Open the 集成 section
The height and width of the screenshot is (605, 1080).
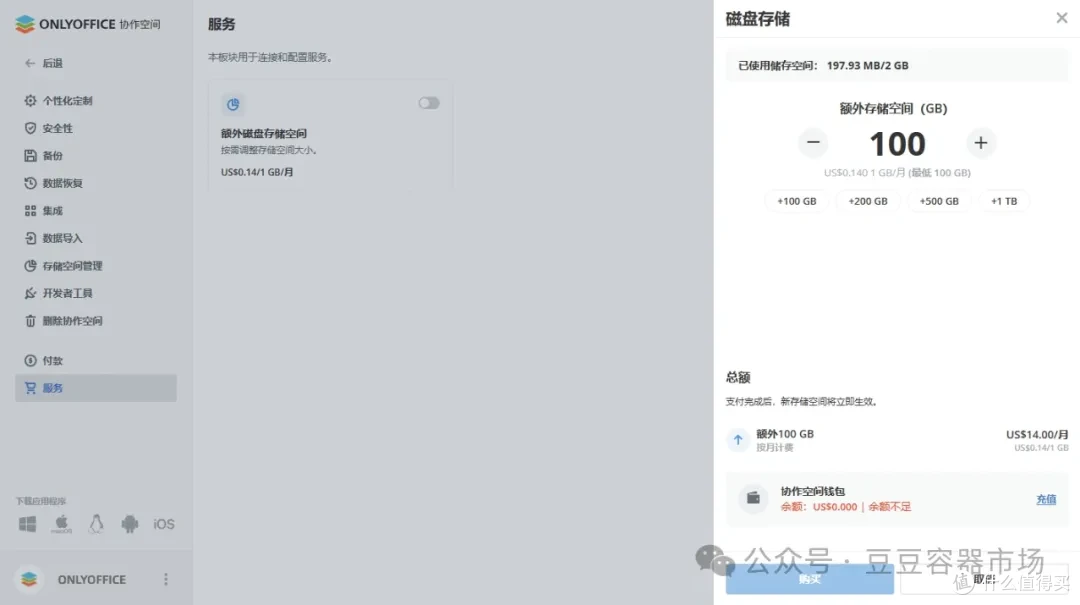pyautogui.click(x=52, y=211)
